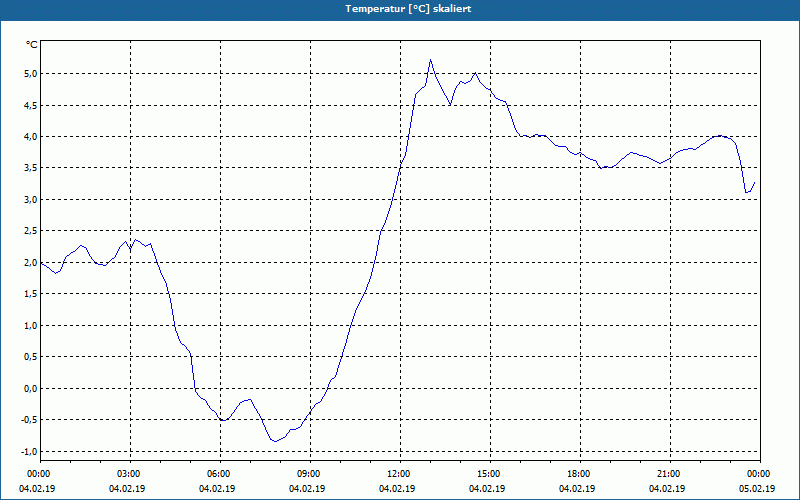Viewport: 800px width, 500px height.
Task: Click the "21:00" time label
Action: [x=668, y=474]
